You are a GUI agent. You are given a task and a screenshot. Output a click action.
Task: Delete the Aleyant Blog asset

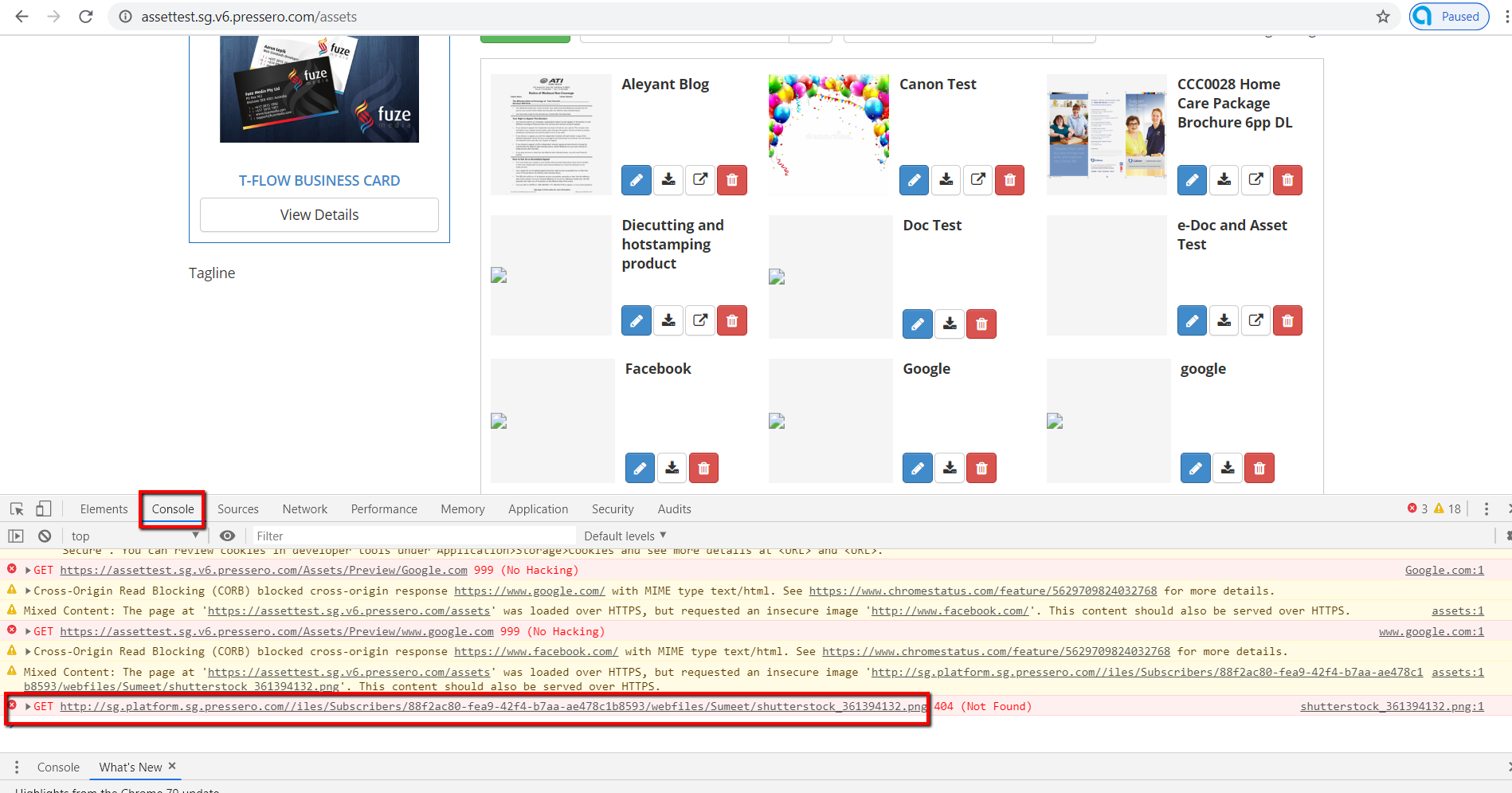coord(732,180)
